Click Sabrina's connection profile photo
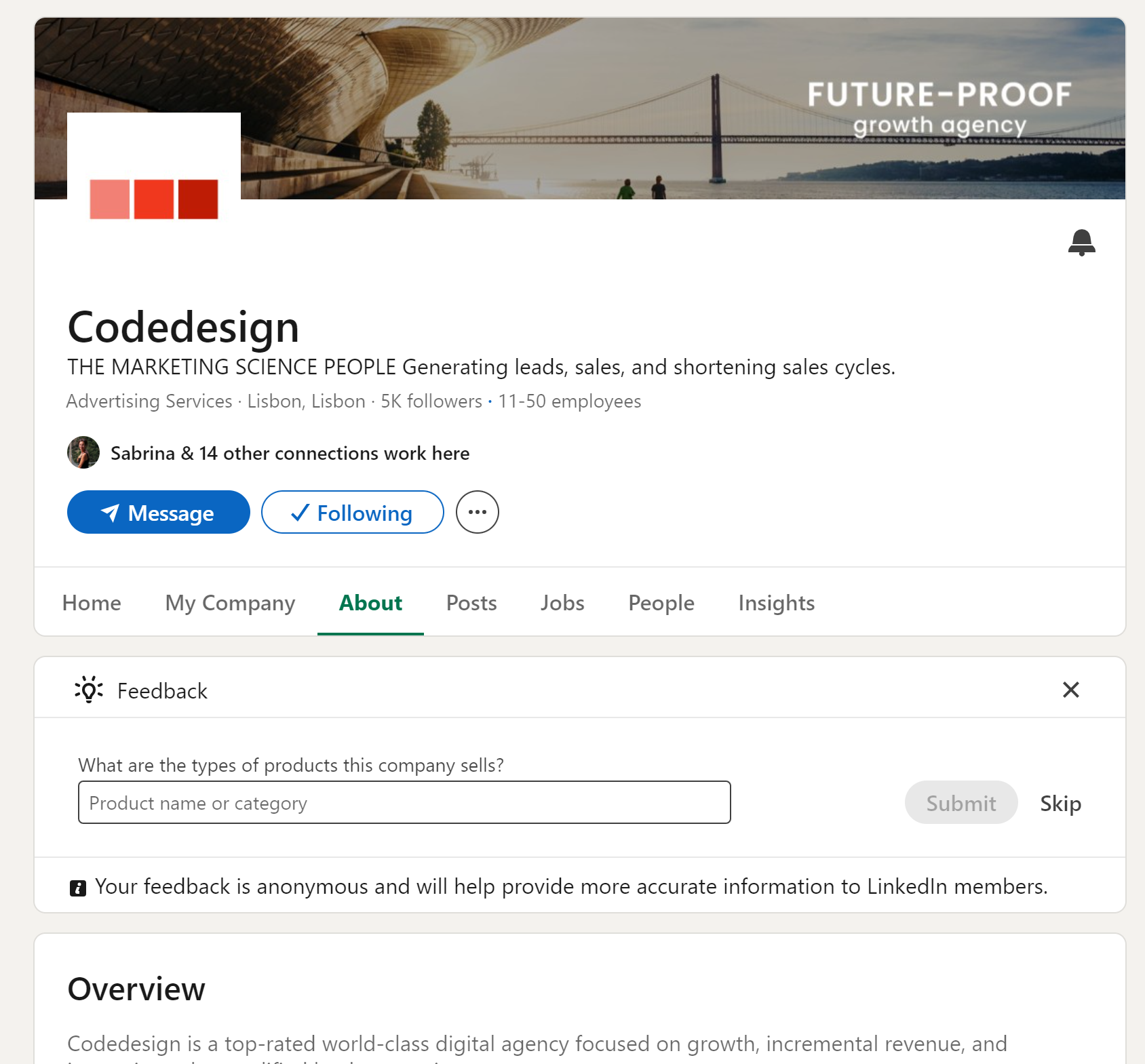This screenshot has width=1145, height=1064. pyautogui.click(x=83, y=452)
